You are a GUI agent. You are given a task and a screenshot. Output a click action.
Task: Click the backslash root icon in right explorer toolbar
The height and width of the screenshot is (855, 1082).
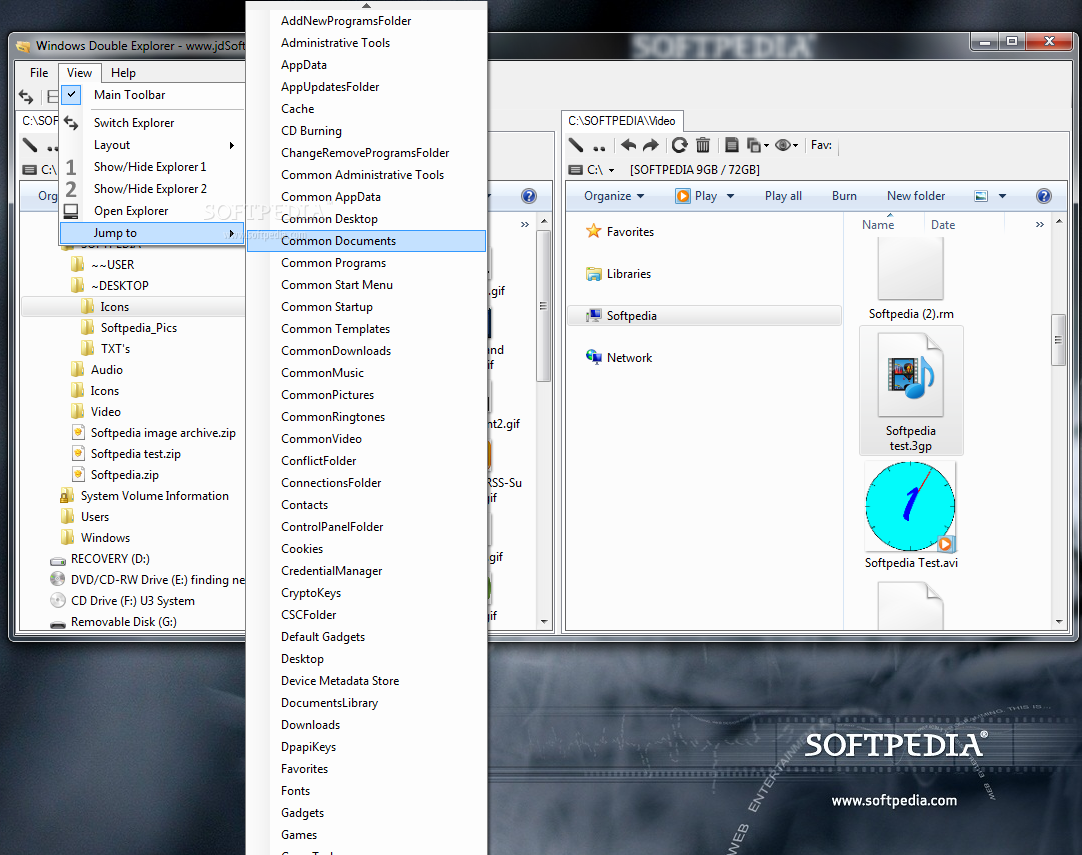[576, 145]
